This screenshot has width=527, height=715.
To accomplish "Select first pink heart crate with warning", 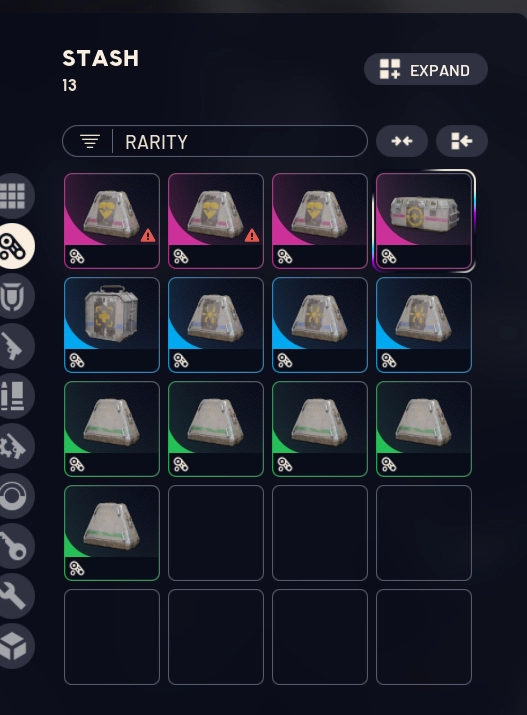I will [x=112, y=221].
